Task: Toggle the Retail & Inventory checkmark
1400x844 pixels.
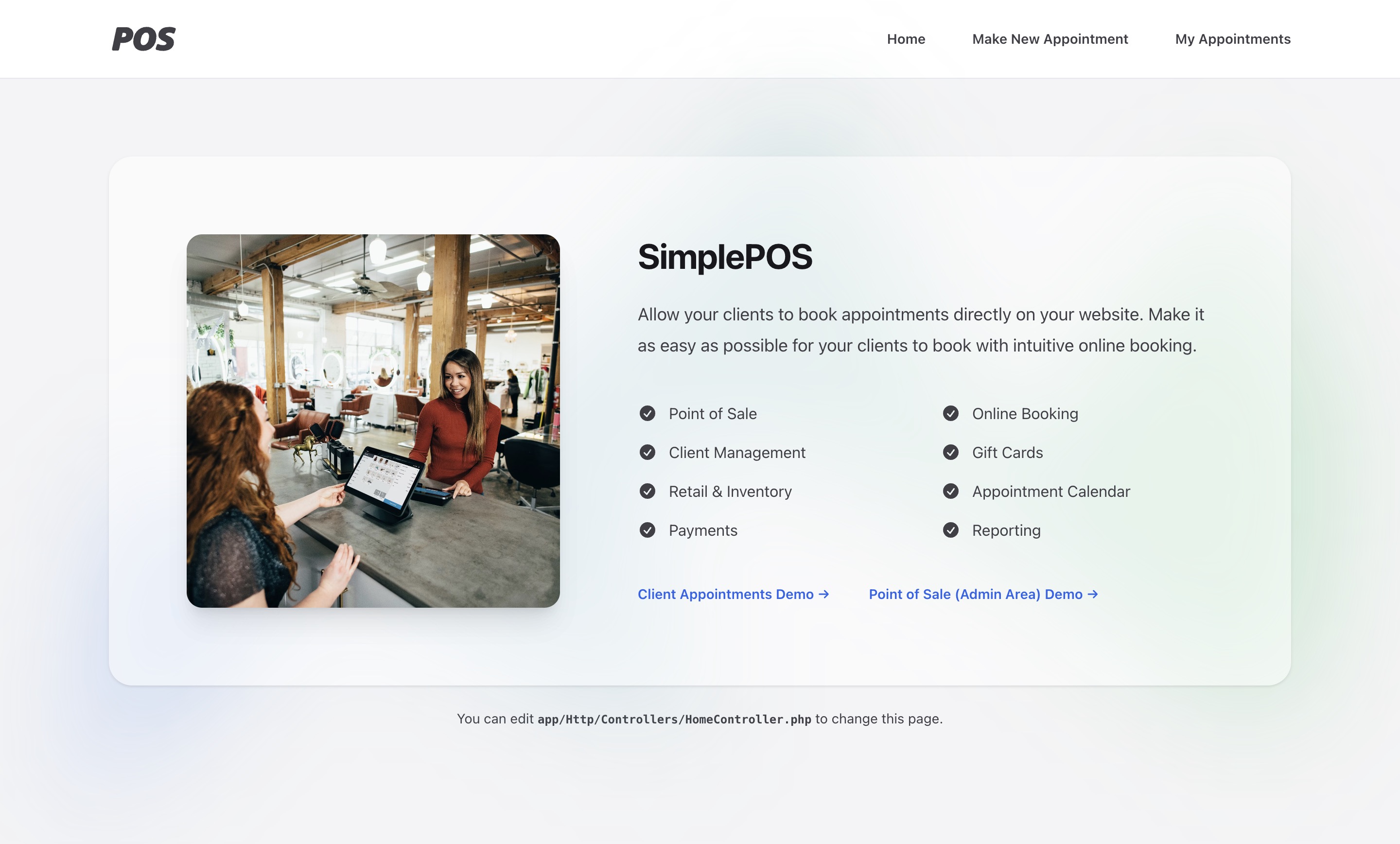Action: [647, 491]
